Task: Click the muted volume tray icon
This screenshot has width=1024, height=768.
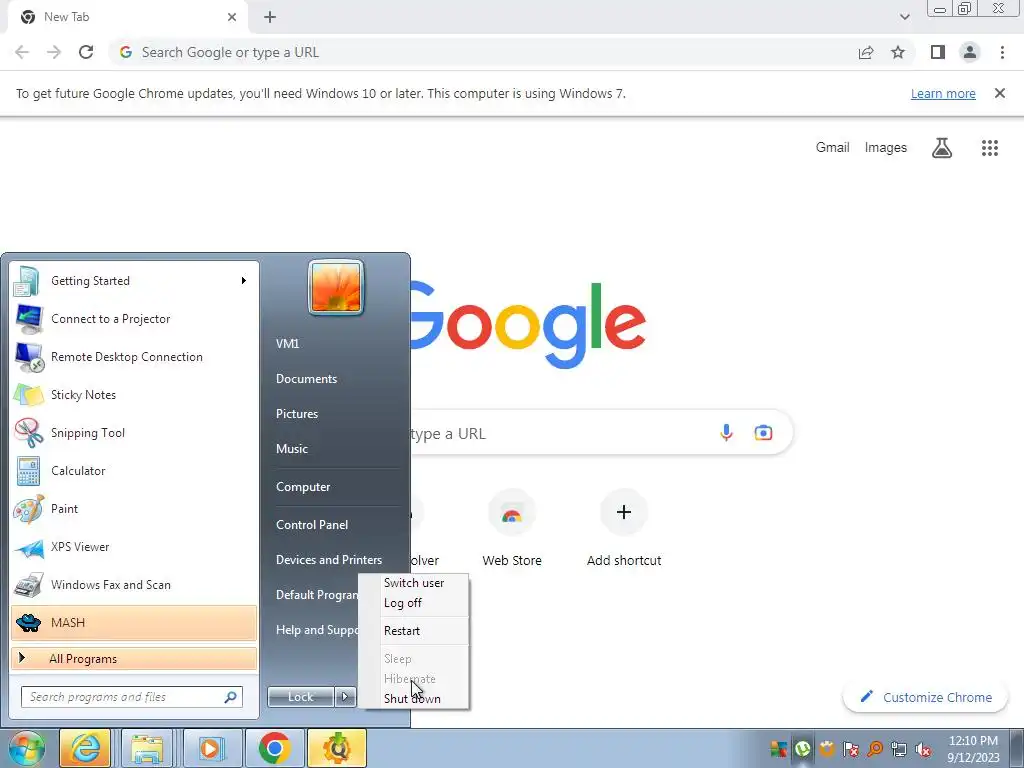Action: pos(923,749)
